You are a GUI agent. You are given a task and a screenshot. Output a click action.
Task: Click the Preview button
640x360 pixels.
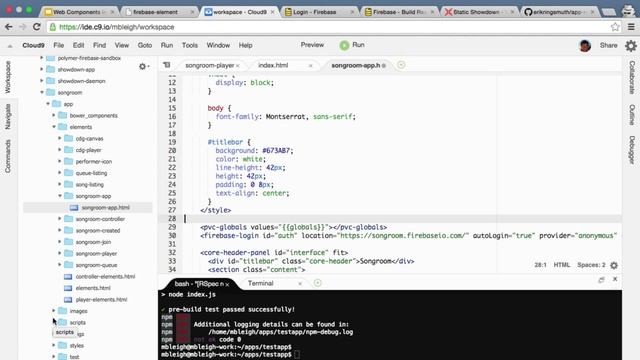pyautogui.click(x=312, y=45)
